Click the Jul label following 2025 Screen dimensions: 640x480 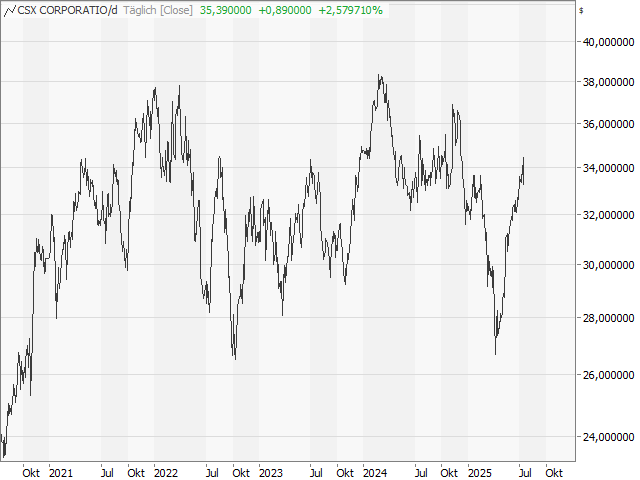pyautogui.click(x=525, y=473)
